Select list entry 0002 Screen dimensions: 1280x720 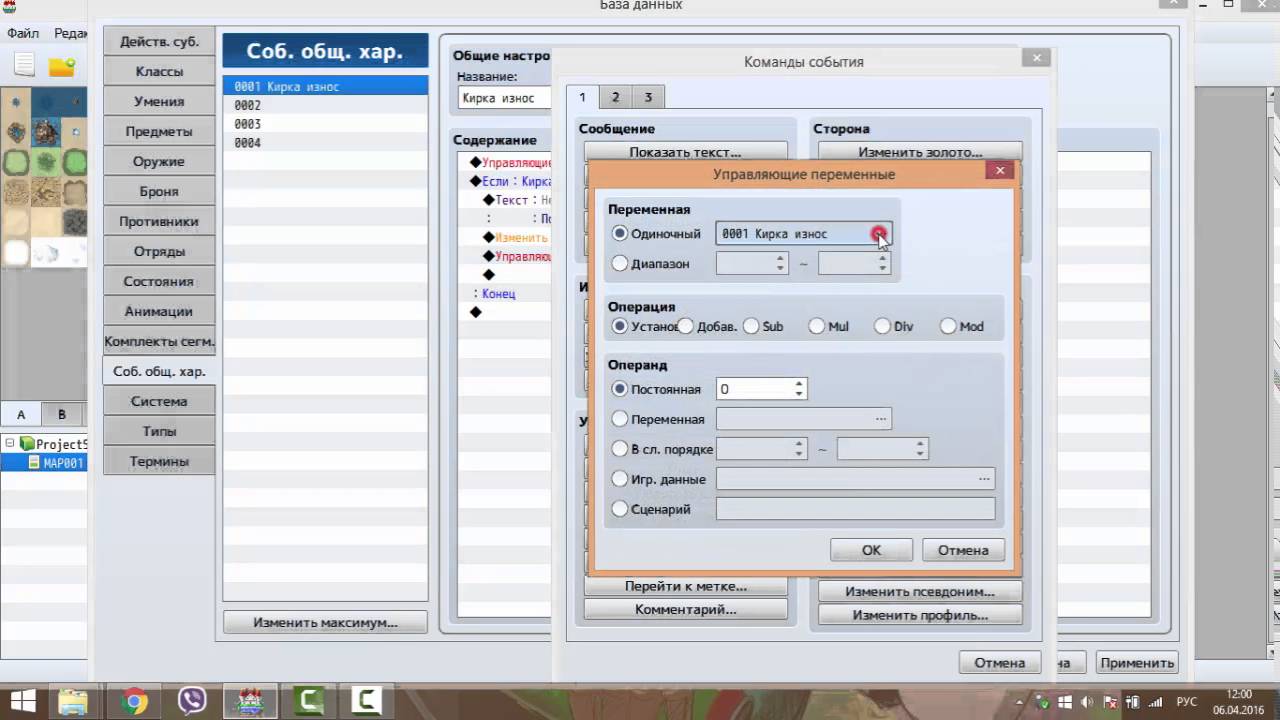tap(325, 105)
